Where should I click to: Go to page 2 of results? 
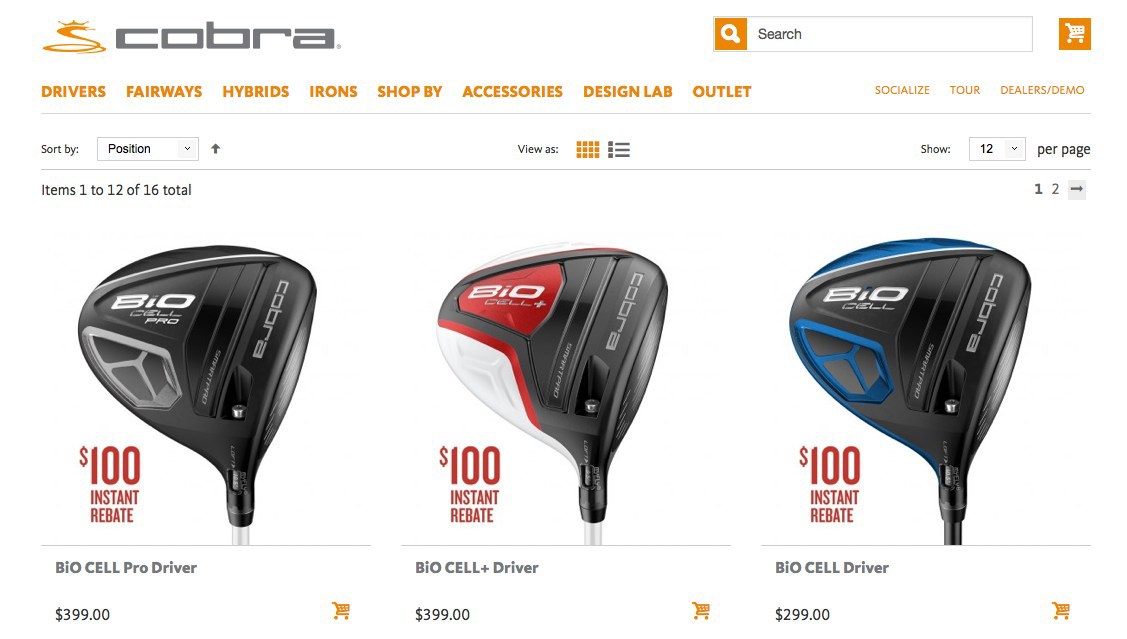[1055, 189]
